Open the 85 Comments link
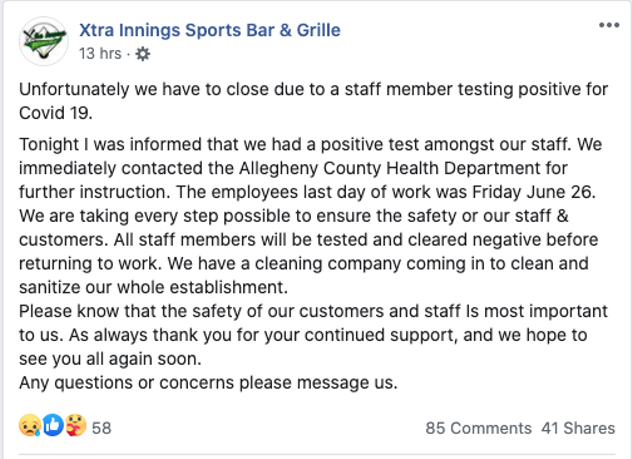 tap(478, 428)
